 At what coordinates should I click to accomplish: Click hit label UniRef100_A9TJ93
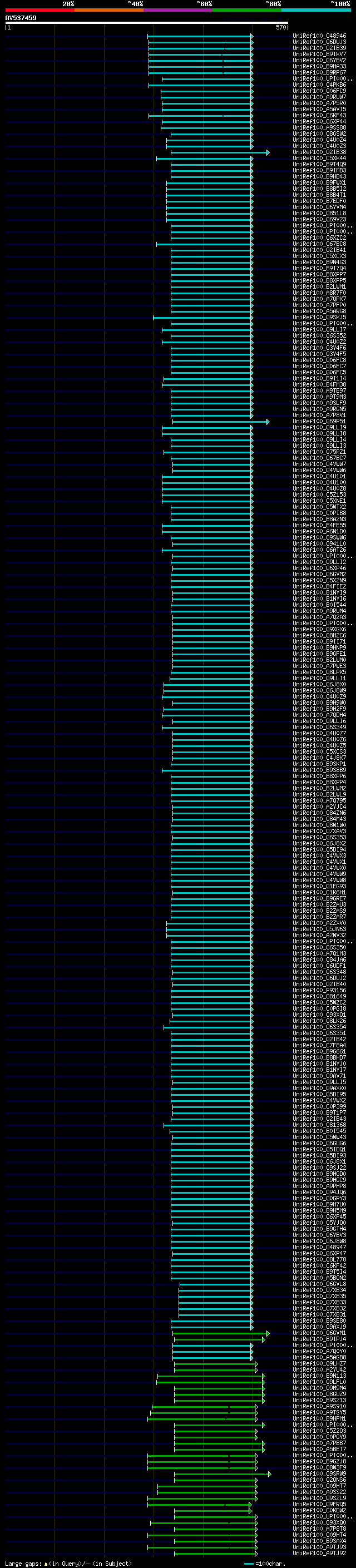pos(319,1547)
